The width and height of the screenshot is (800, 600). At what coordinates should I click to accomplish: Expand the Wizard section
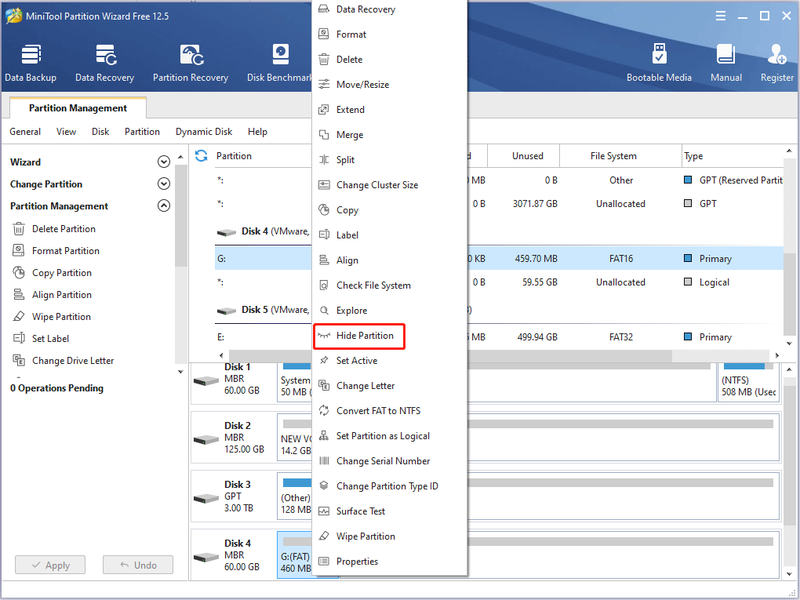coord(163,162)
